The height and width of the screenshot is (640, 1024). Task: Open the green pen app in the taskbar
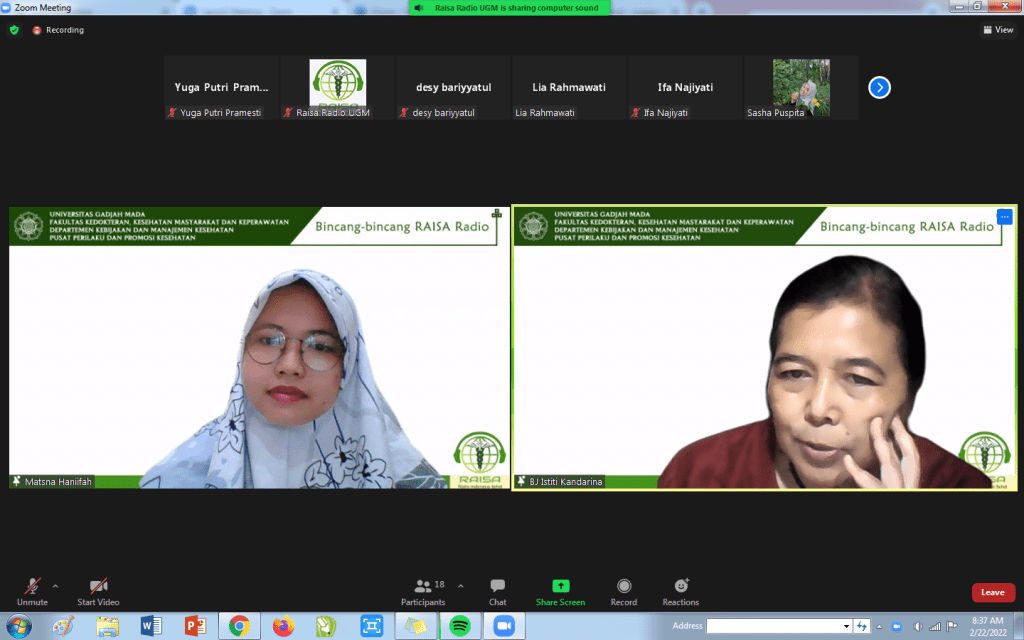(326, 626)
